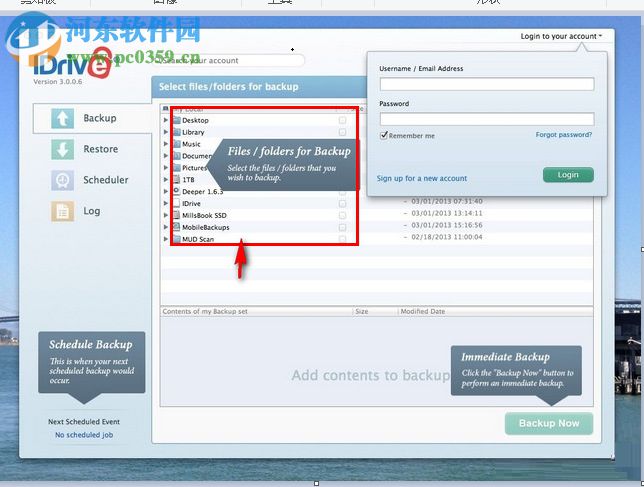
Task: Click the Search your account box
Action: click(230, 60)
